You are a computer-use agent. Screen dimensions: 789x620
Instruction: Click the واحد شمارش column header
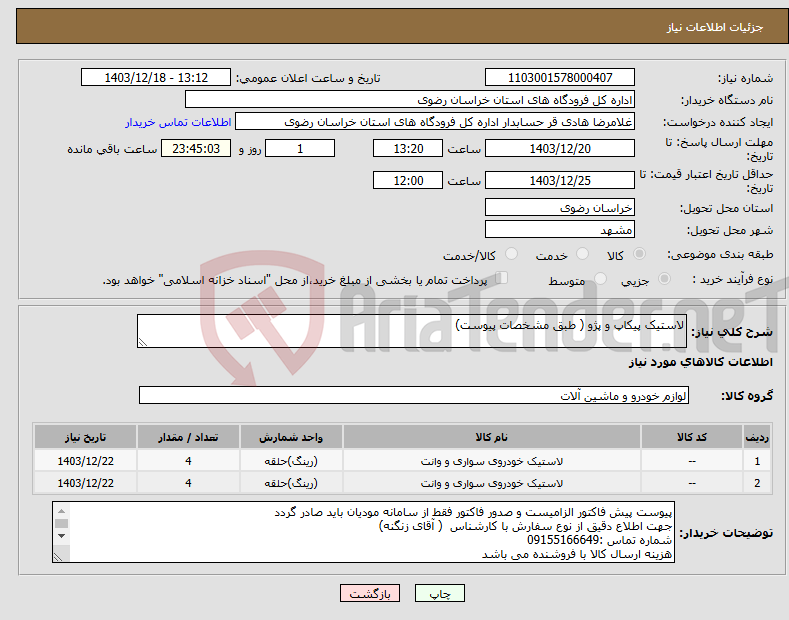[291, 437]
